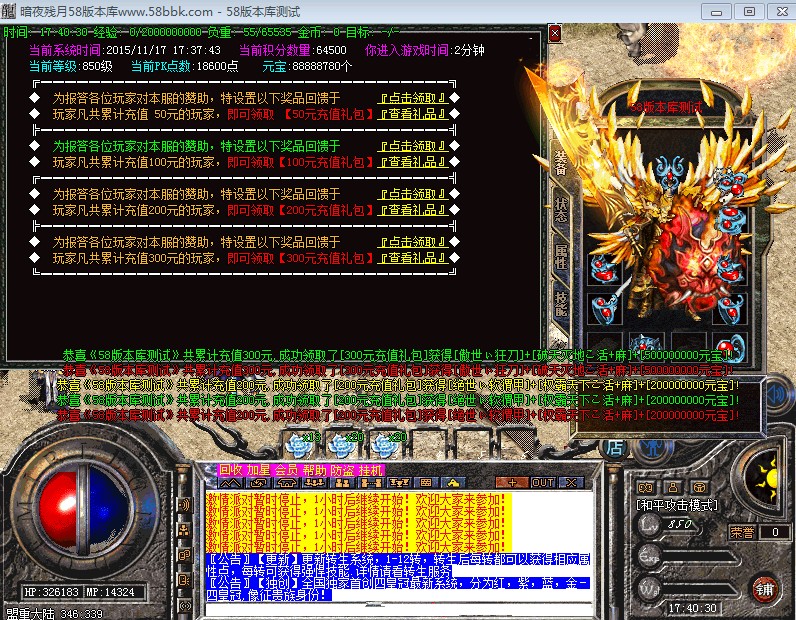
Task: Click the X exit button in chat toolbar
Action: [571, 483]
